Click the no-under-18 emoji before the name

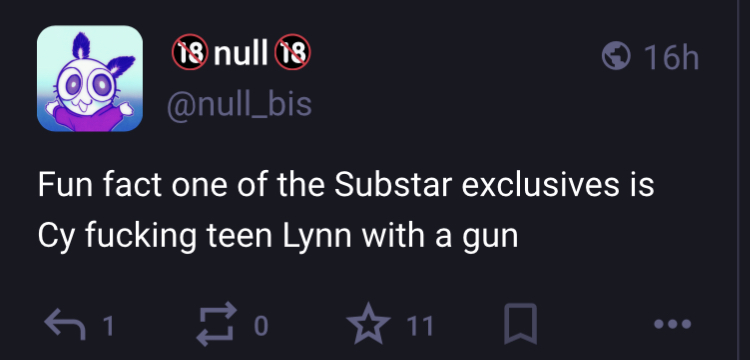(190, 52)
